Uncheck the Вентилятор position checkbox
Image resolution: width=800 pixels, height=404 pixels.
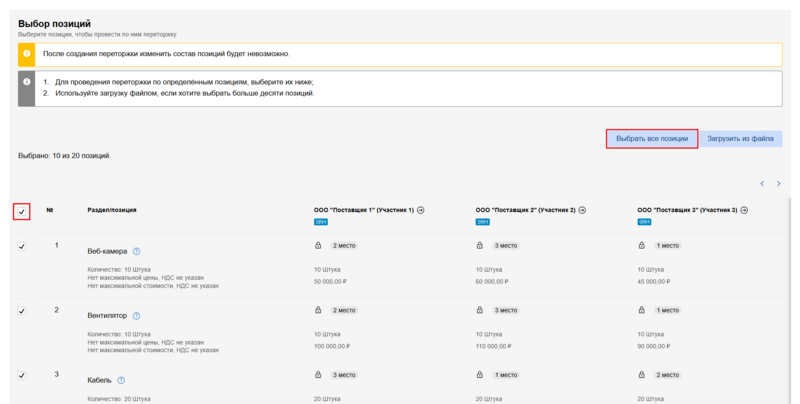click(x=22, y=311)
